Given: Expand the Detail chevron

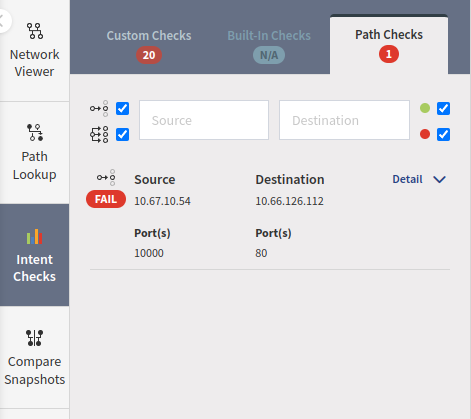Looking at the screenshot, I should pos(439,180).
